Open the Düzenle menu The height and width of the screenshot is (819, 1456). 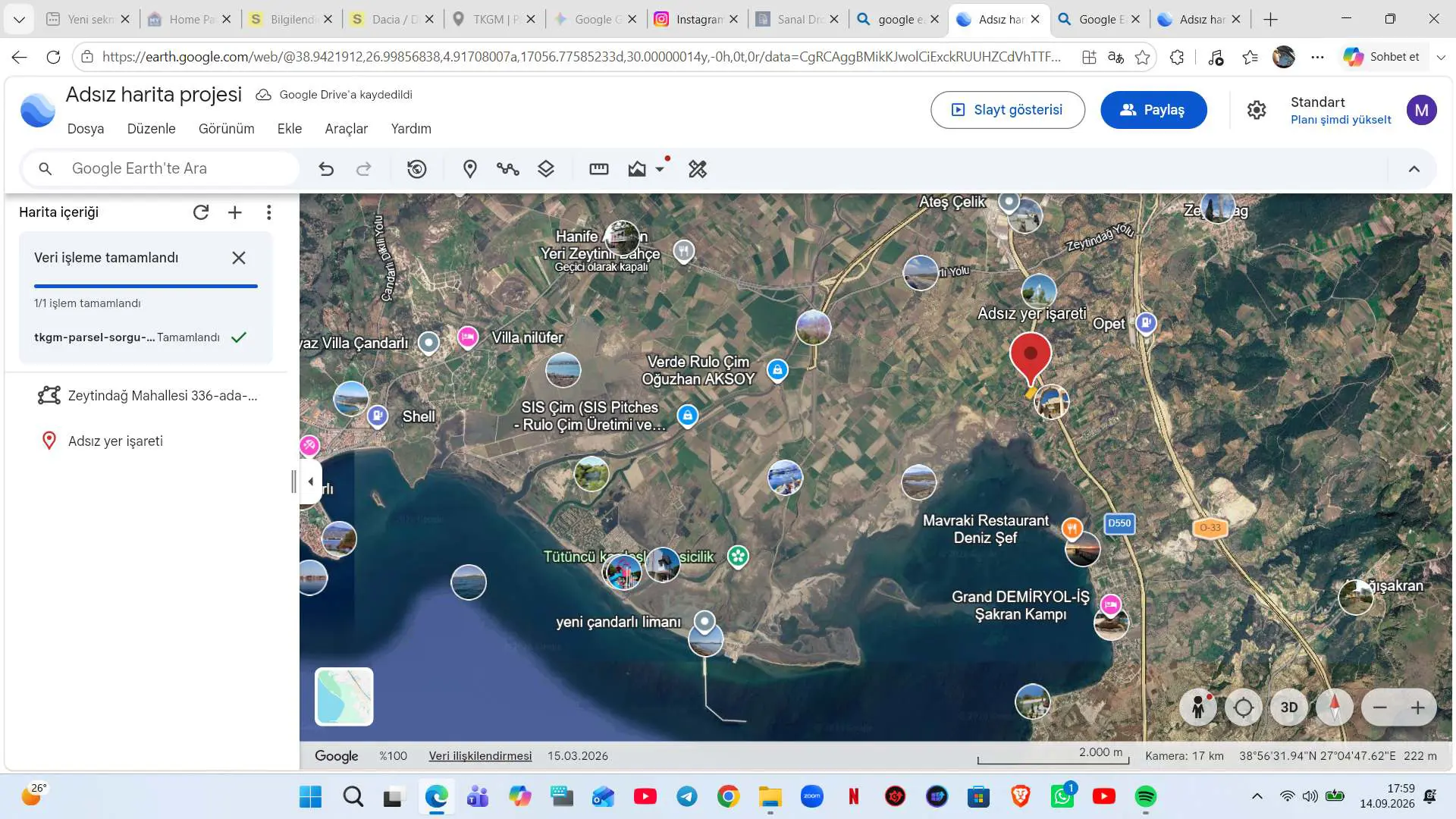tap(152, 129)
